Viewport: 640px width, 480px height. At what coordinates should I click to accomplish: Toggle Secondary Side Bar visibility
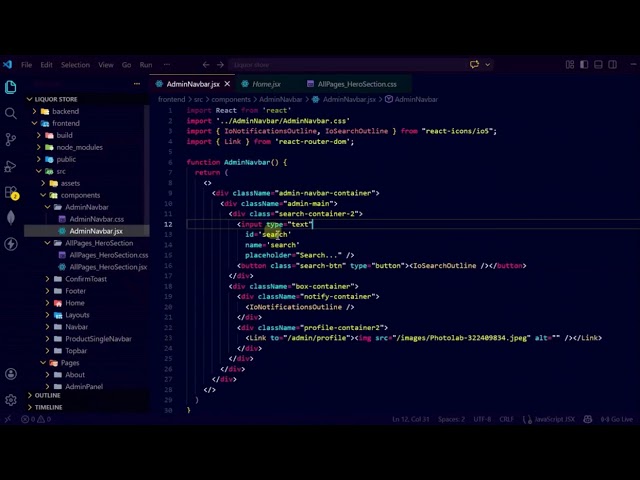pos(613,64)
